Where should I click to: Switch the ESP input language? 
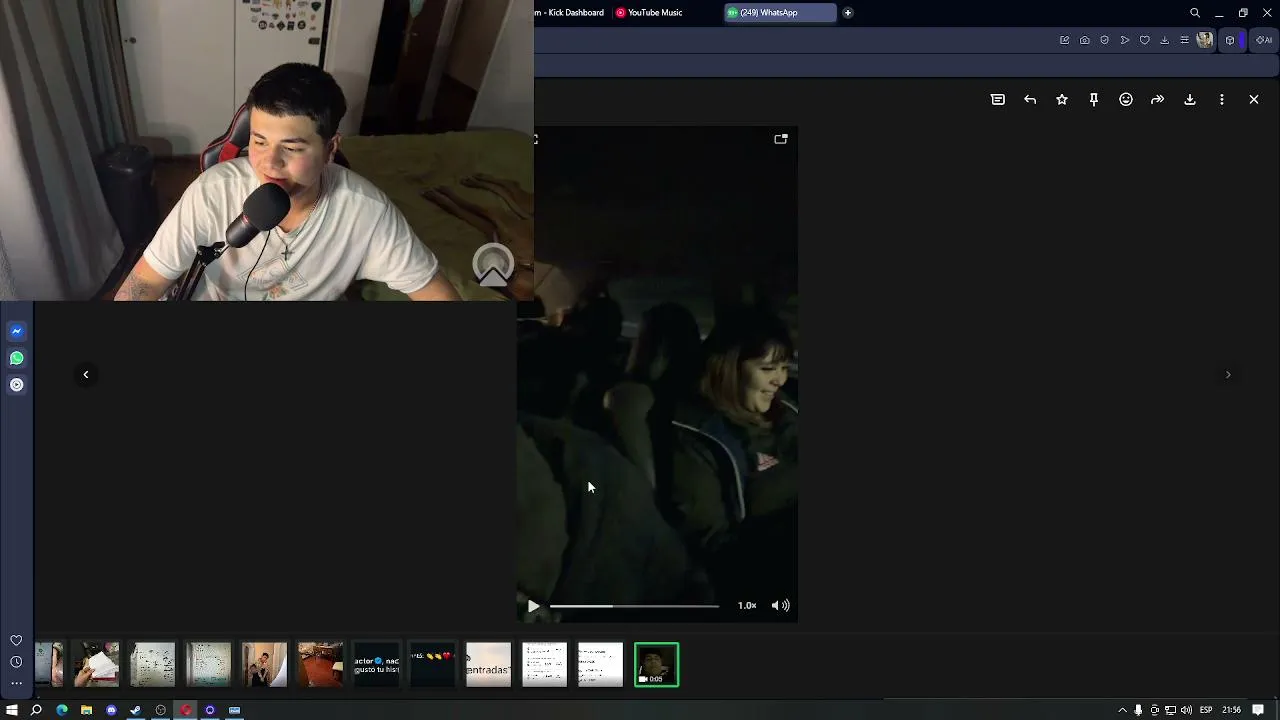[x=1206, y=710]
